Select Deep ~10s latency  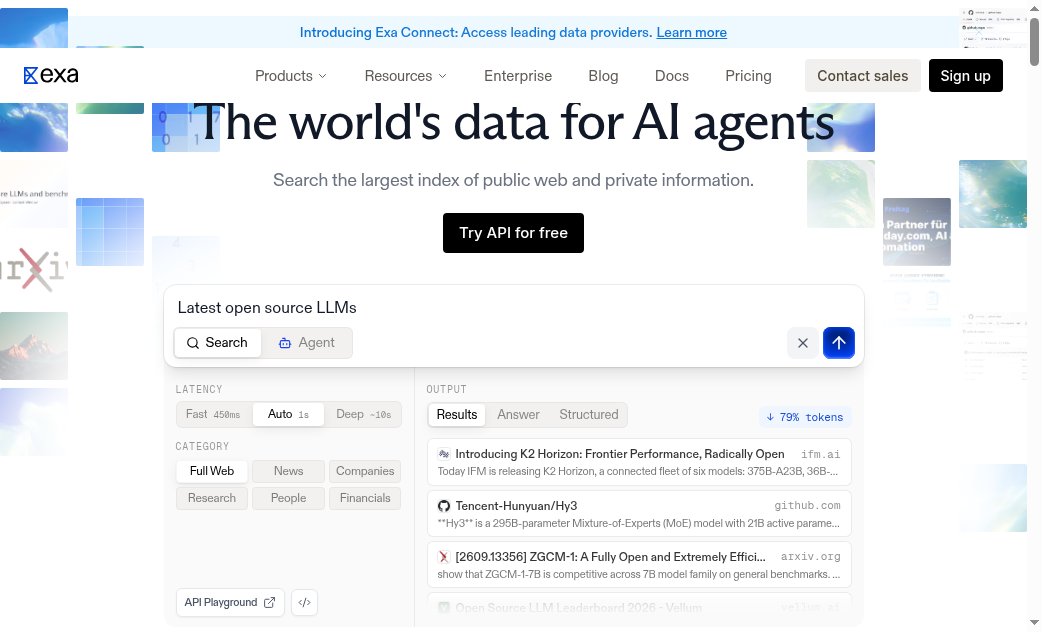coord(364,415)
